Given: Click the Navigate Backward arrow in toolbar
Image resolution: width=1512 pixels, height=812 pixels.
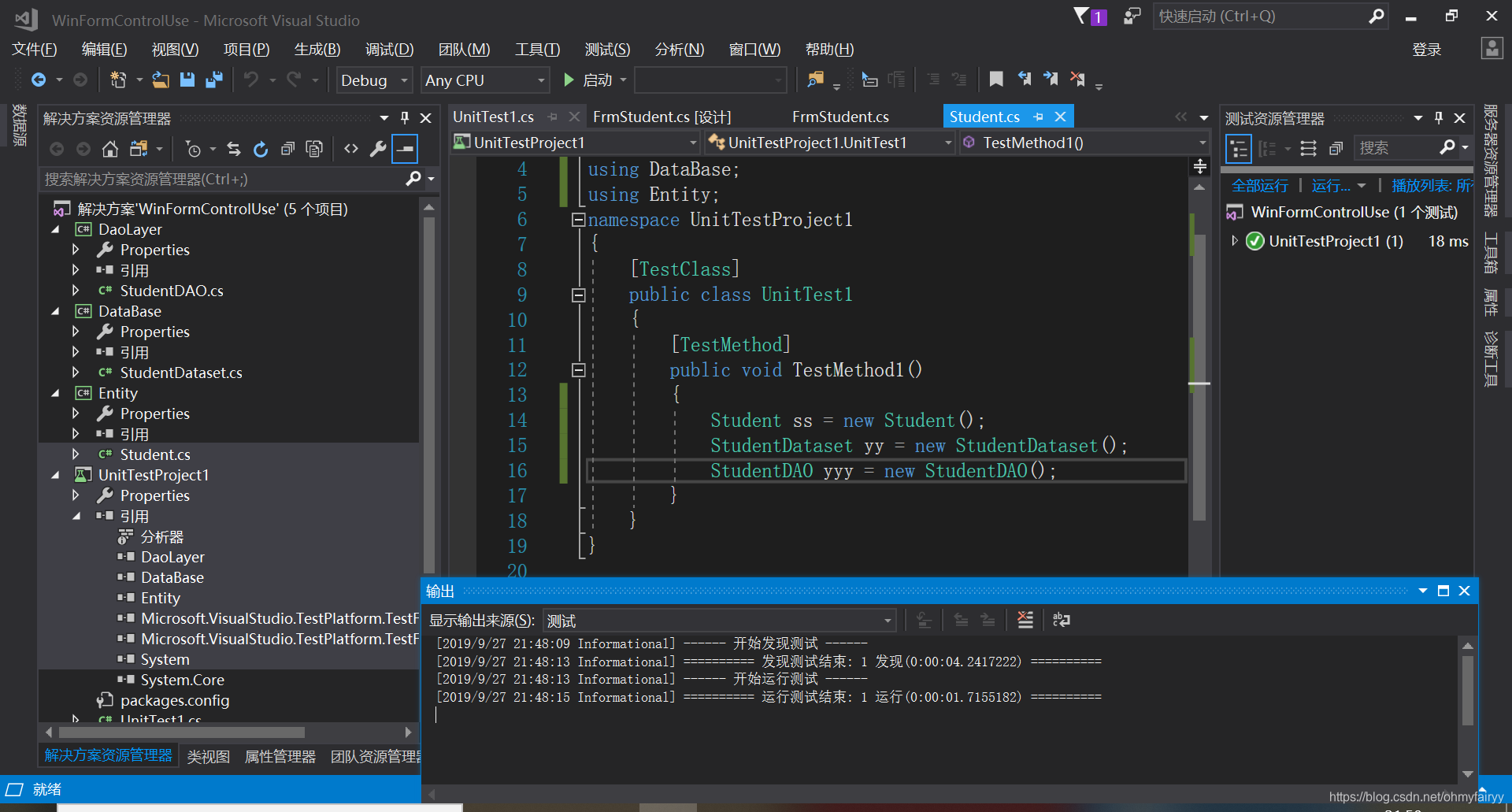Looking at the screenshot, I should 38,80.
